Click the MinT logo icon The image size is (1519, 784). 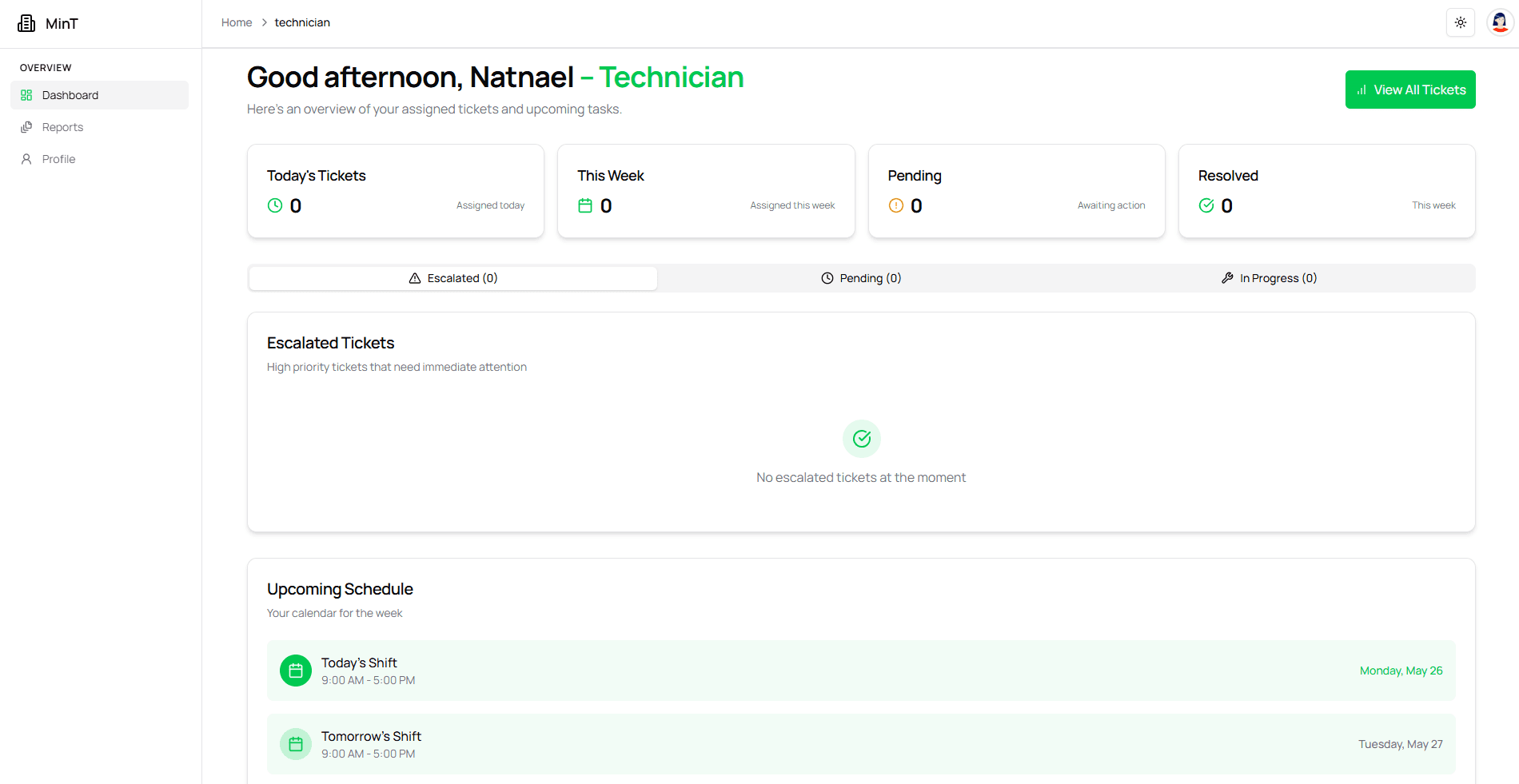26,23
